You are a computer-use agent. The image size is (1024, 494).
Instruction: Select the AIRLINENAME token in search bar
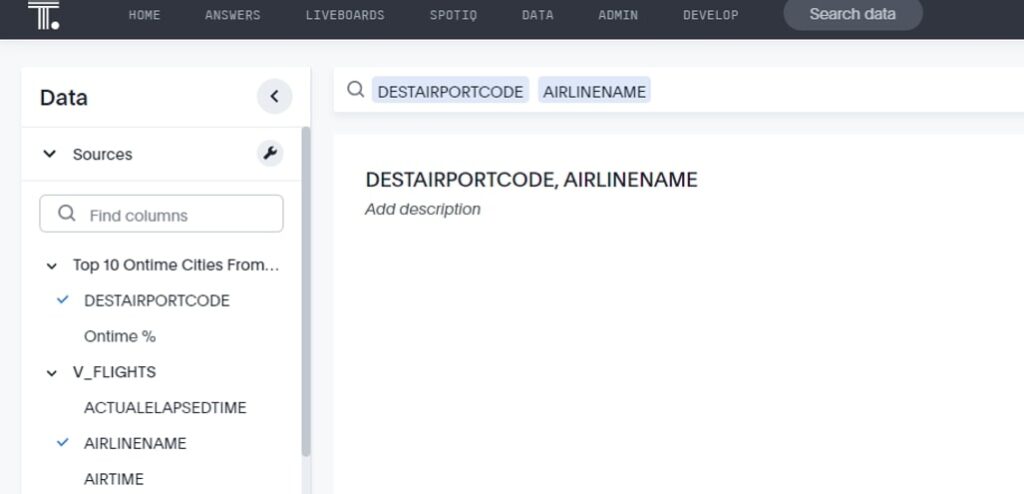coord(594,91)
